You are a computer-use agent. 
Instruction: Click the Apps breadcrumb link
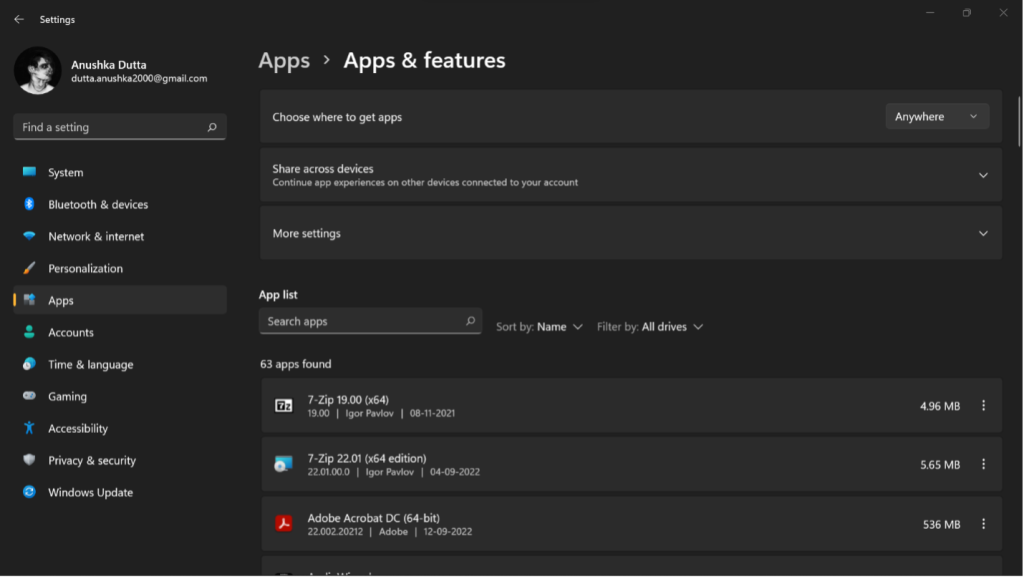pyautogui.click(x=284, y=61)
